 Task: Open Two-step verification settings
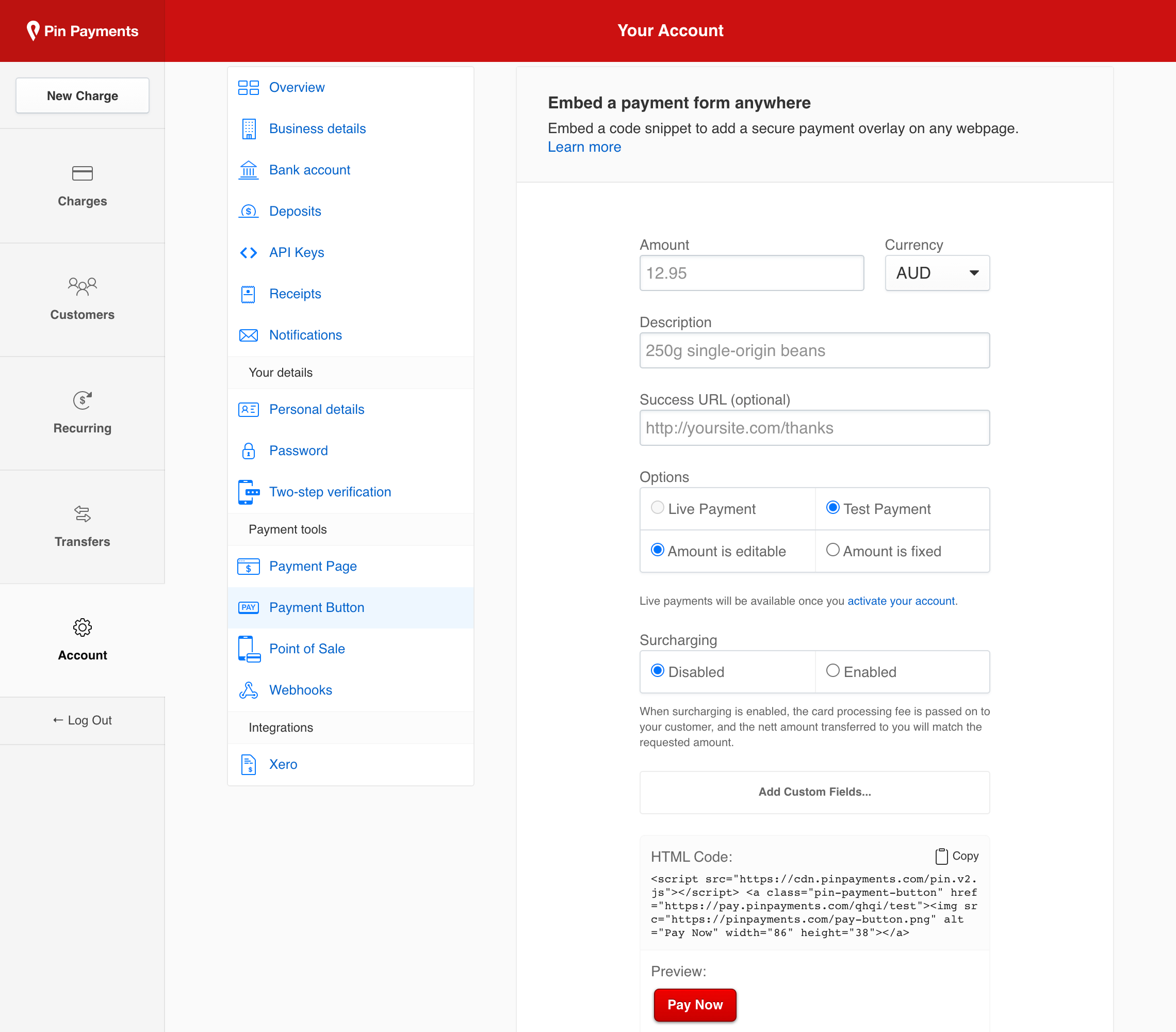[x=330, y=492]
